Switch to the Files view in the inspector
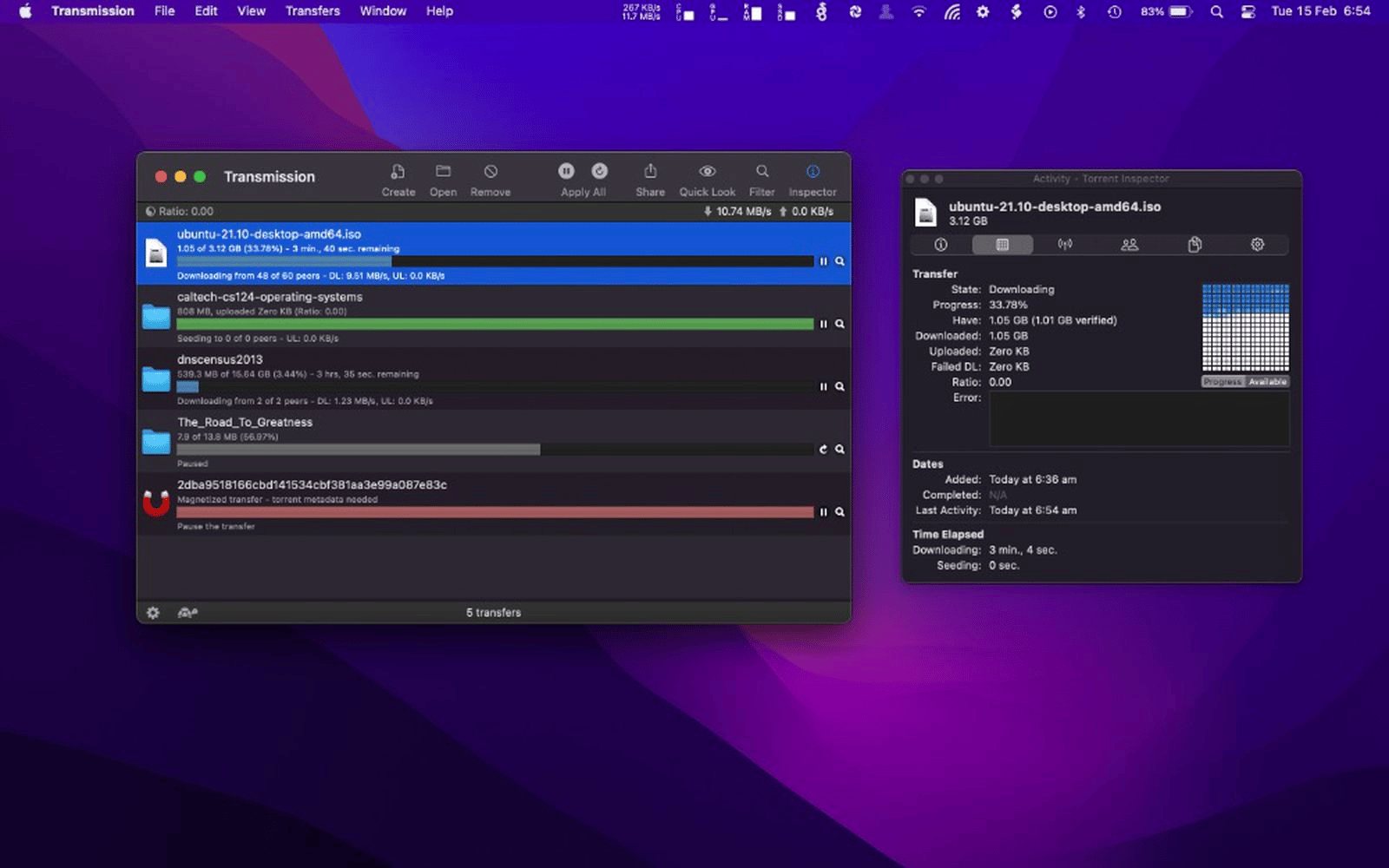The width and height of the screenshot is (1389, 868). point(1194,245)
